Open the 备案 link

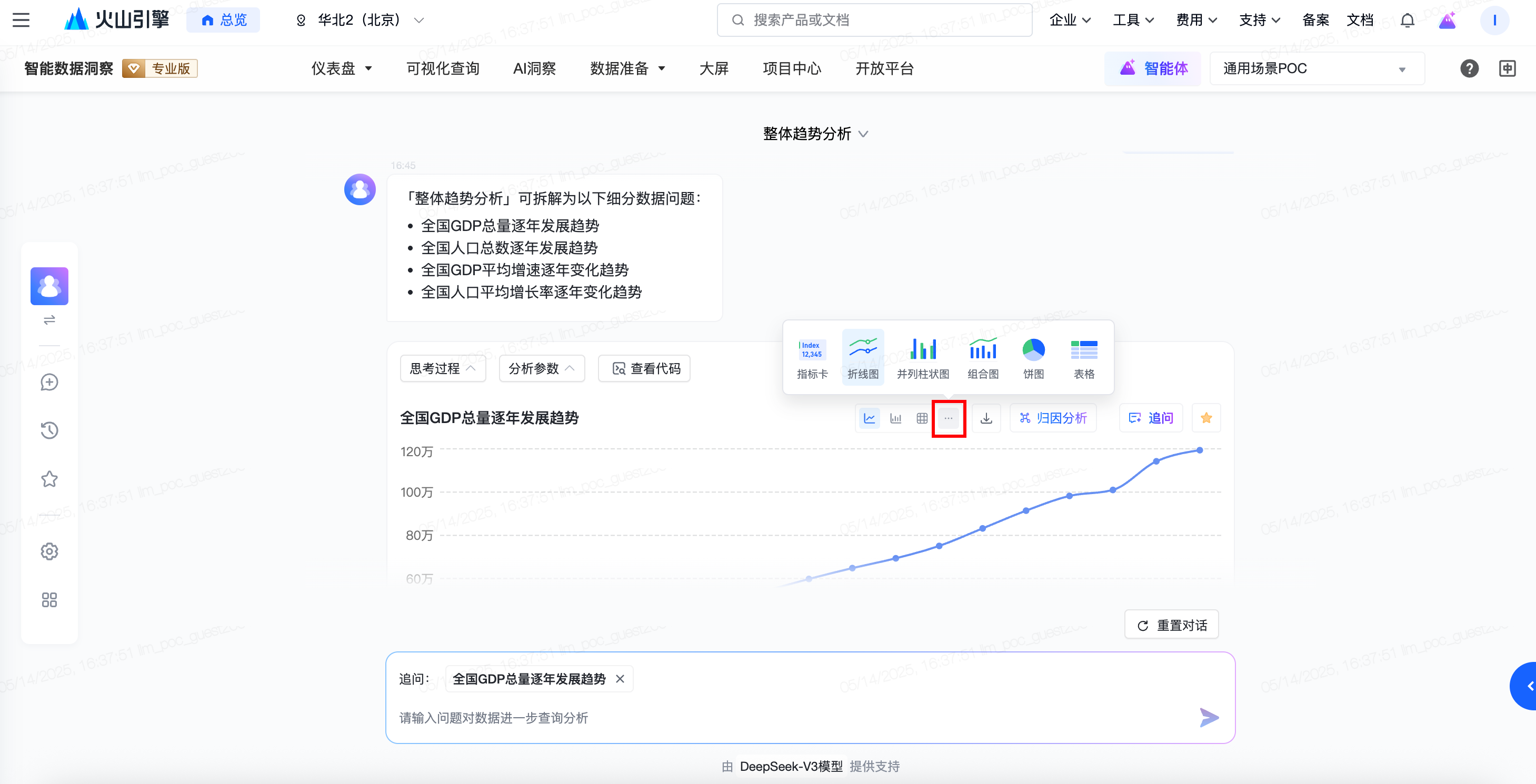pos(1315,21)
